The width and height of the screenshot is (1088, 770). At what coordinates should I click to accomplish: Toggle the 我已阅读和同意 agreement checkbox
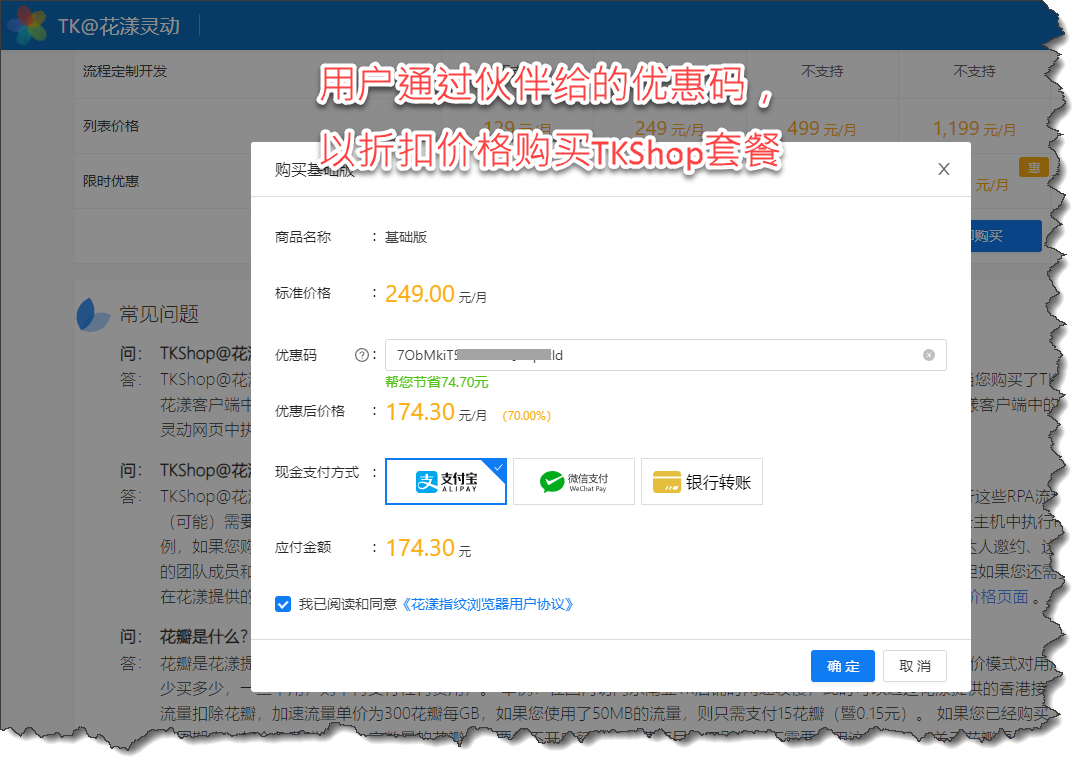click(283, 604)
